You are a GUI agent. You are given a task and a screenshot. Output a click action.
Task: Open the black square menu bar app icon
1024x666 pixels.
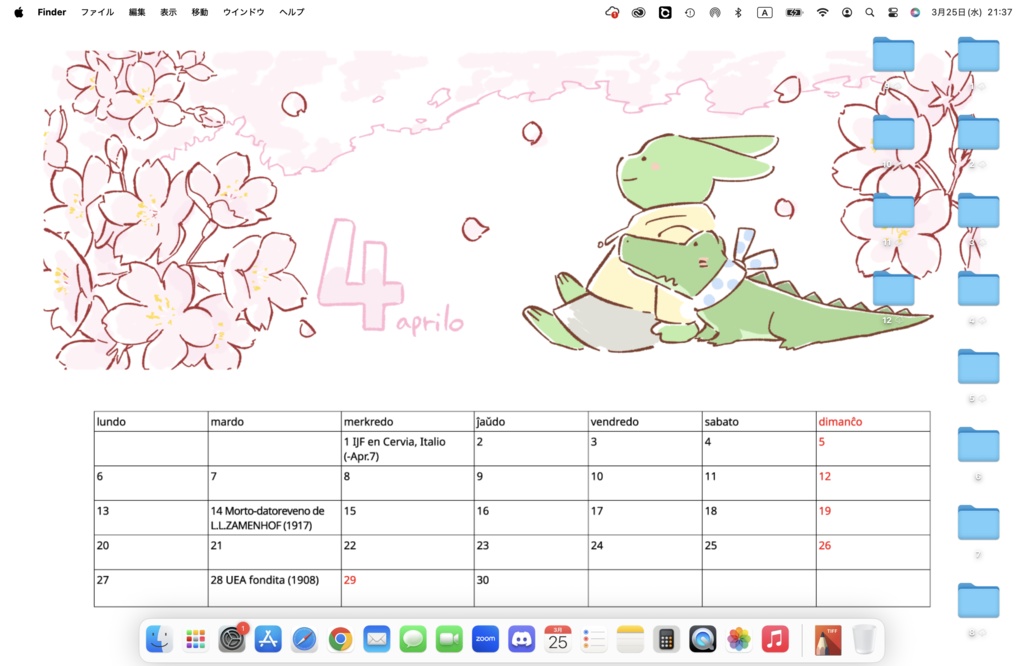point(665,12)
